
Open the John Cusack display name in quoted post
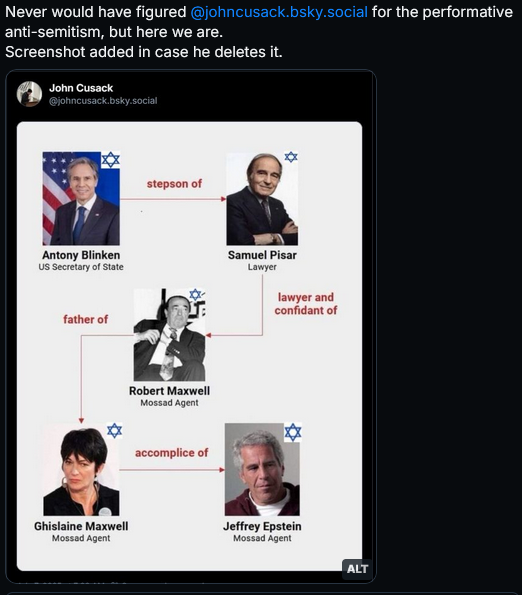pyautogui.click(x=81, y=88)
